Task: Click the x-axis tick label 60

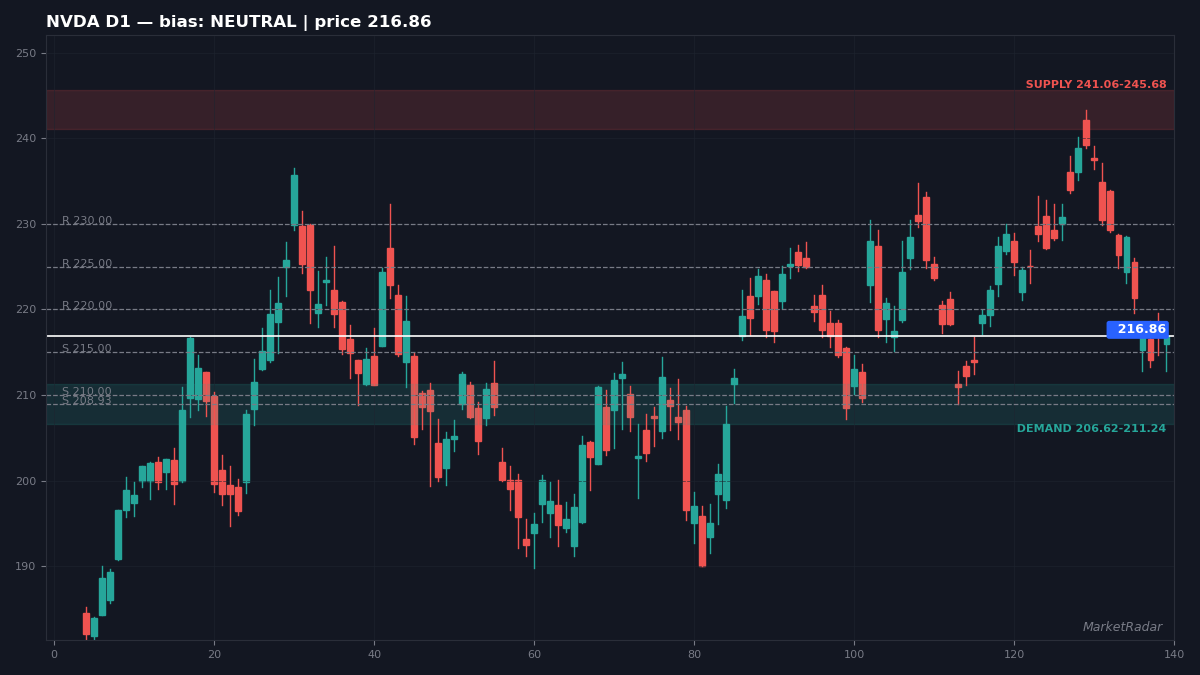Action: point(534,654)
